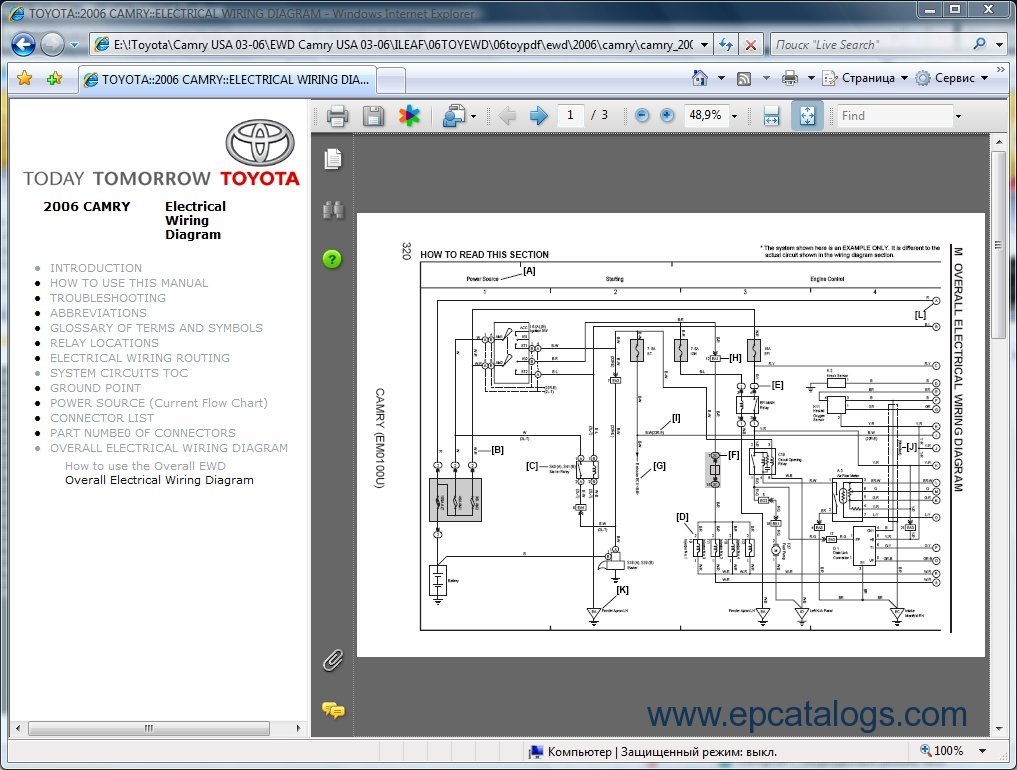Click the PDF Save a copy icon
The height and width of the screenshot is (770, 1017).
click(373, 116)
